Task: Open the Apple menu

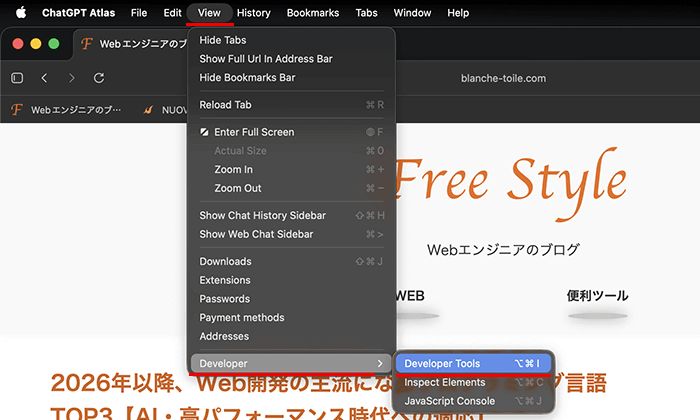Action: [21, 12]
